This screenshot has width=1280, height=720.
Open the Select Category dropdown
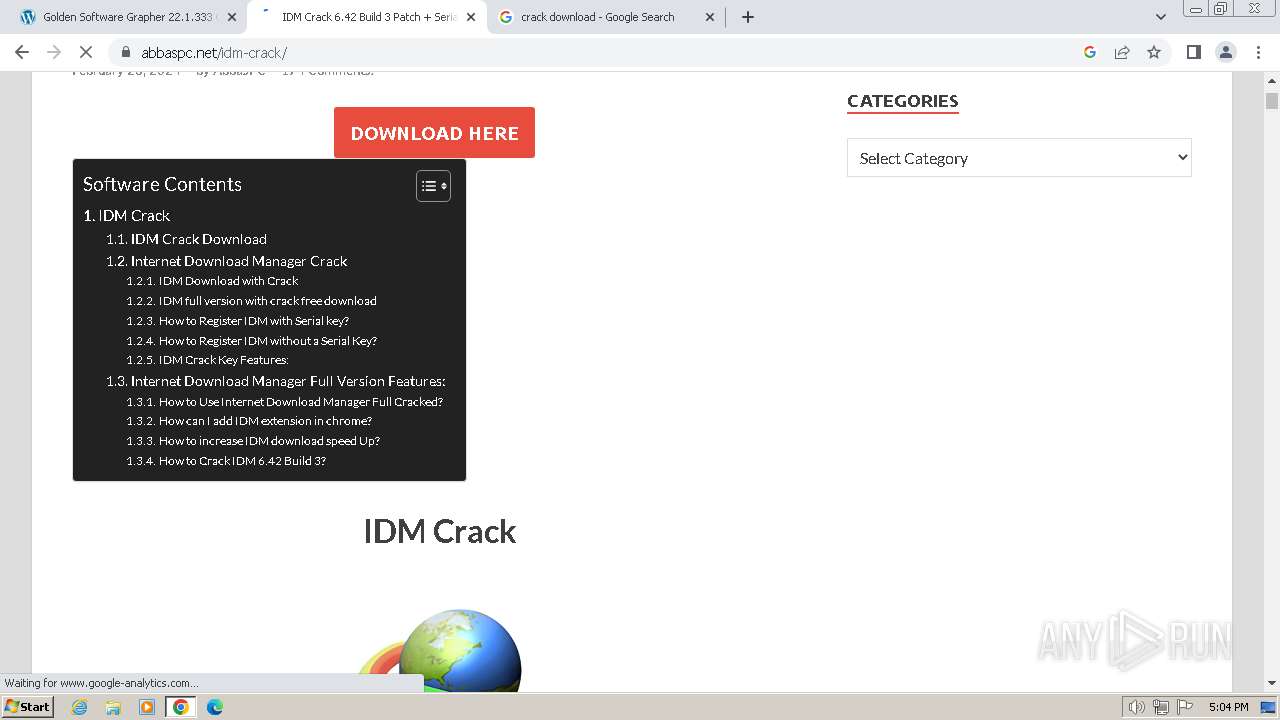tap(1019, 158)
